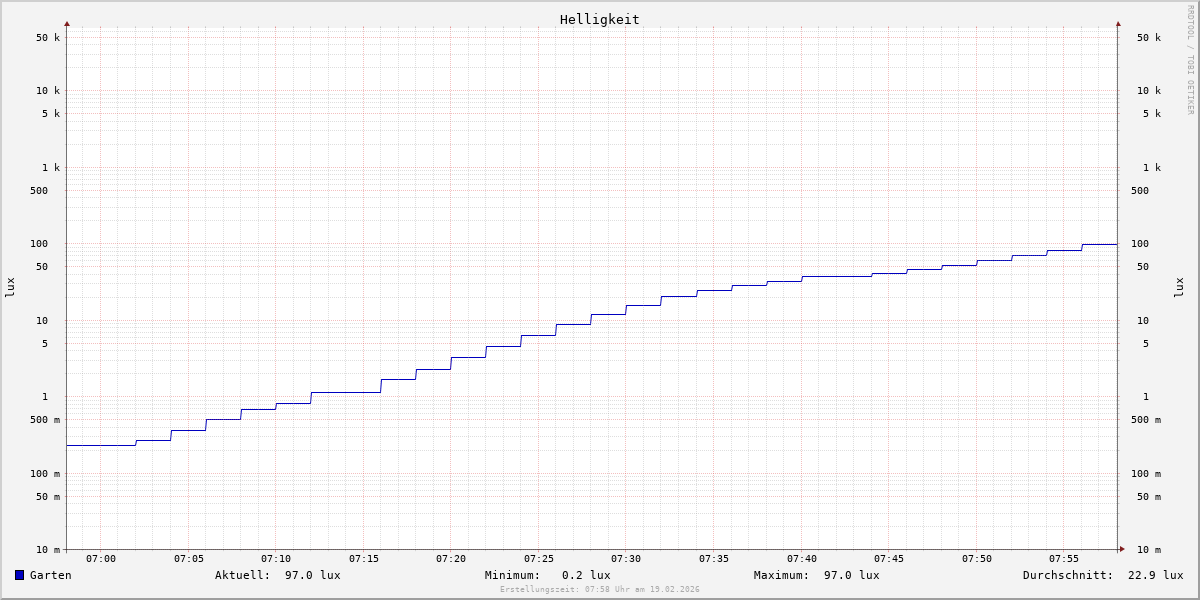1200x600 pixels.
Task: Click the Maximum 97.0 lux value
Action: tap(851, 575)
